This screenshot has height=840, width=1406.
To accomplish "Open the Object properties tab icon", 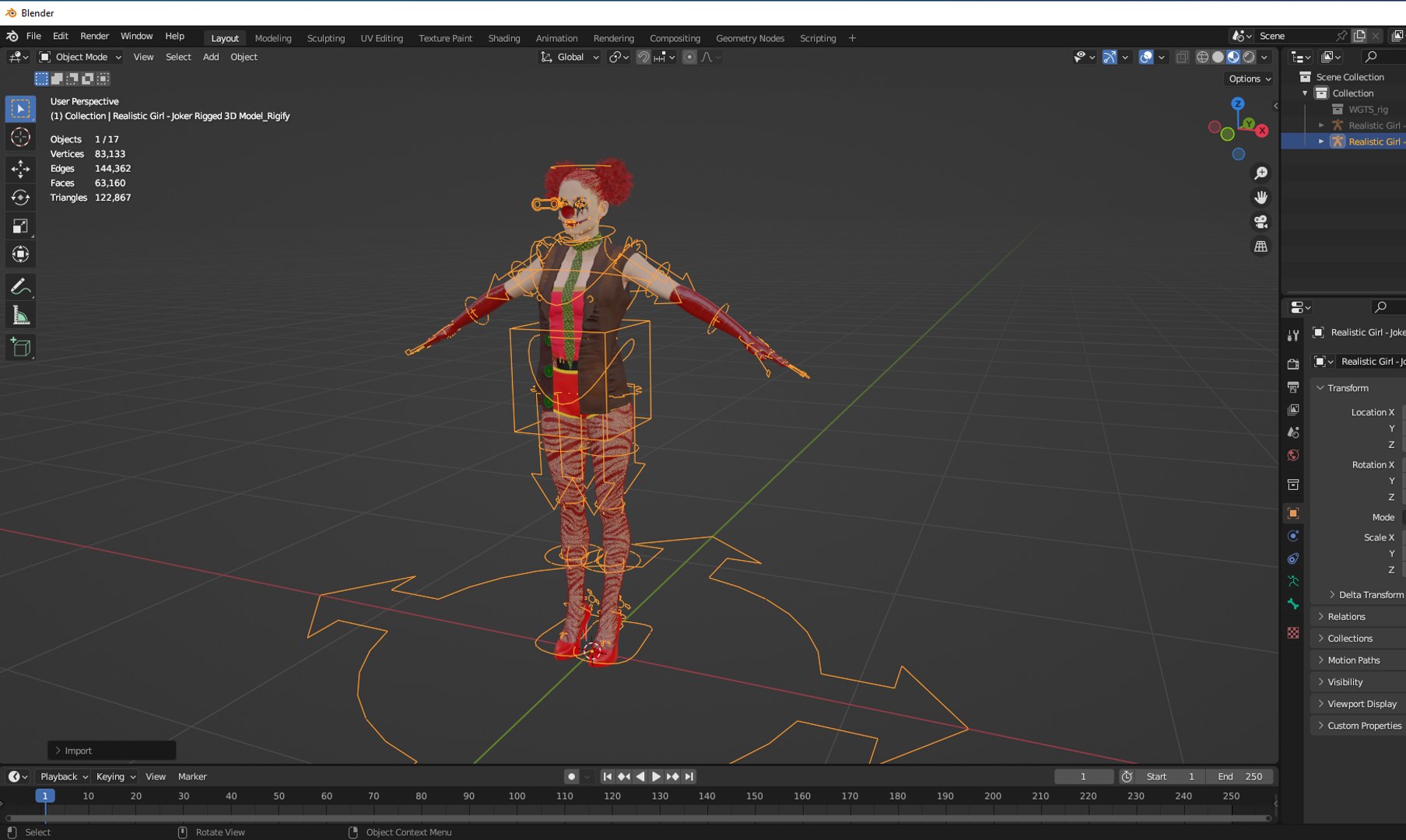I will (1293, 513).
